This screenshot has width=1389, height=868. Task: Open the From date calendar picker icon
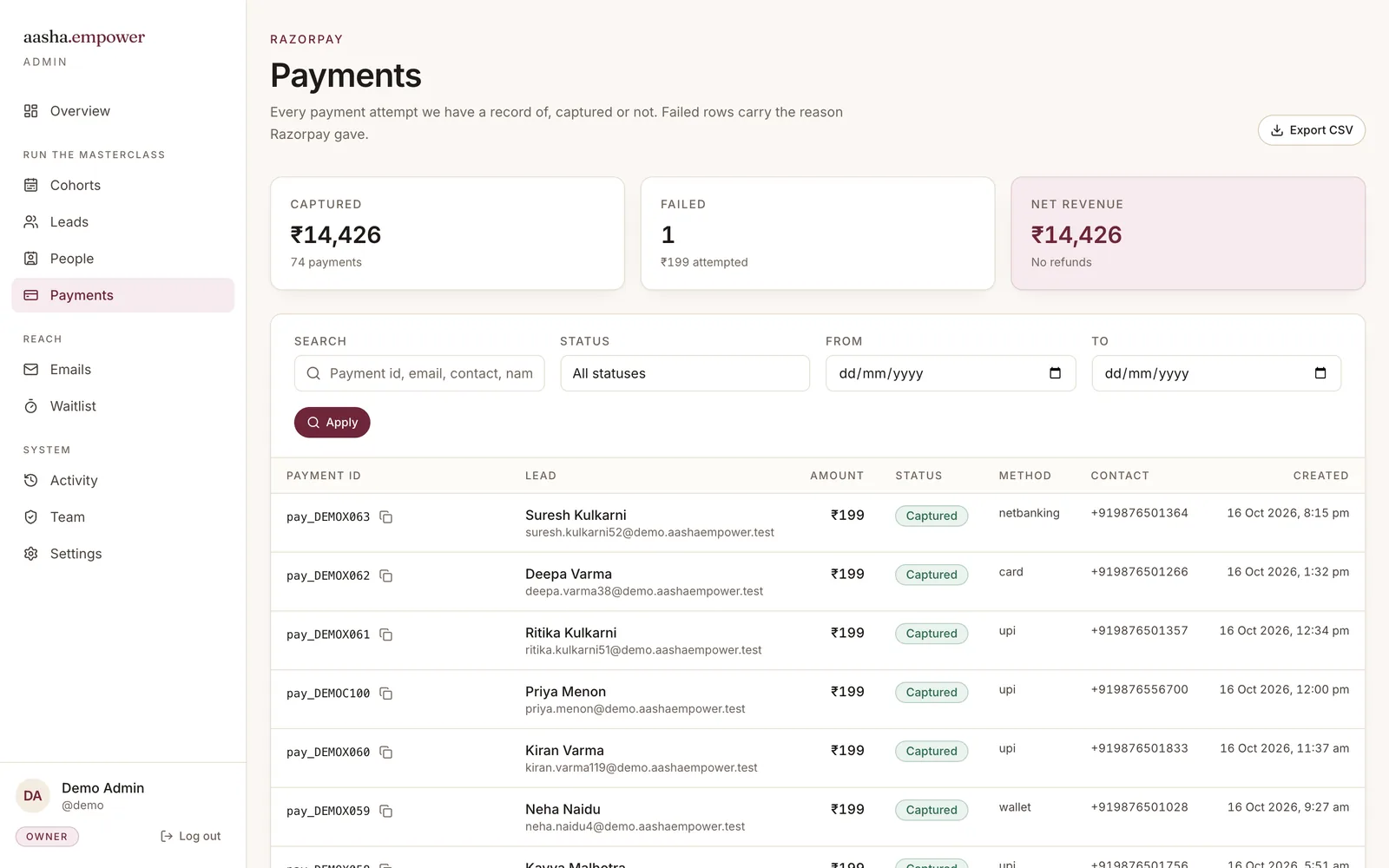pyautogui.click(x=1055, y=373)
